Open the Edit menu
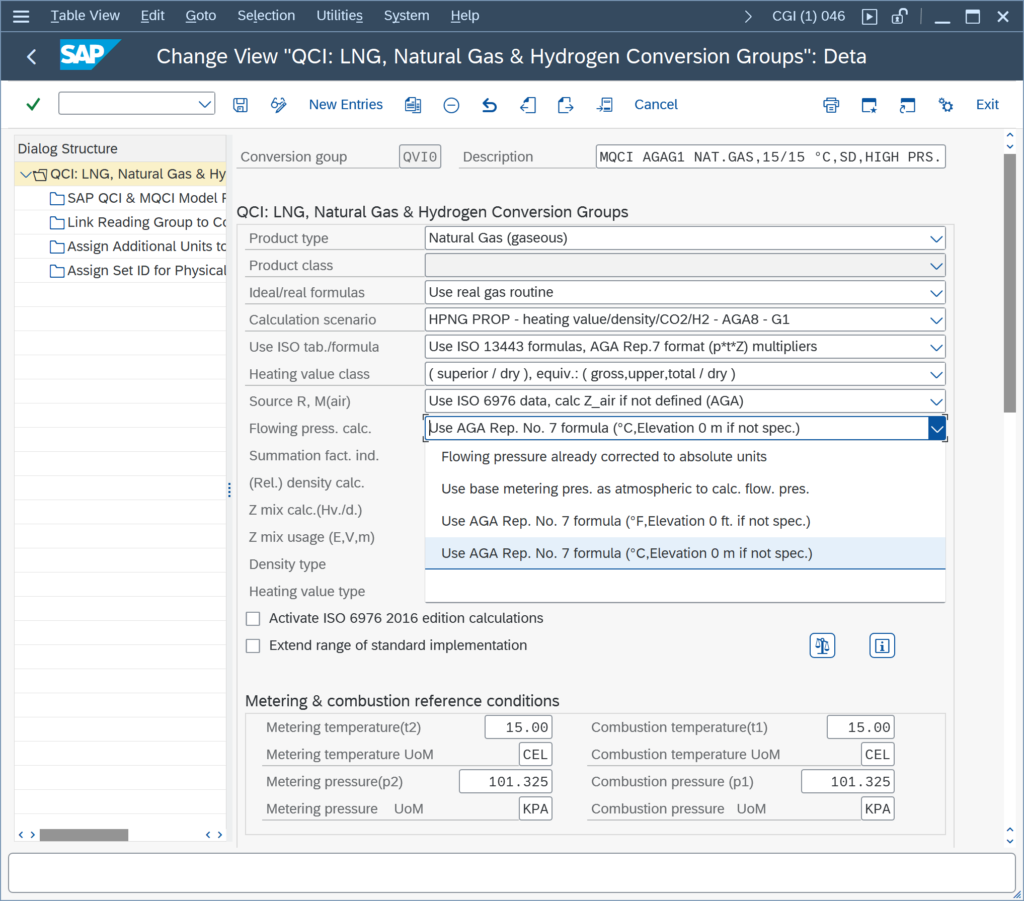Image resolution: width=1024 pixels, height=901 pixels. click(x=152, y=16)
